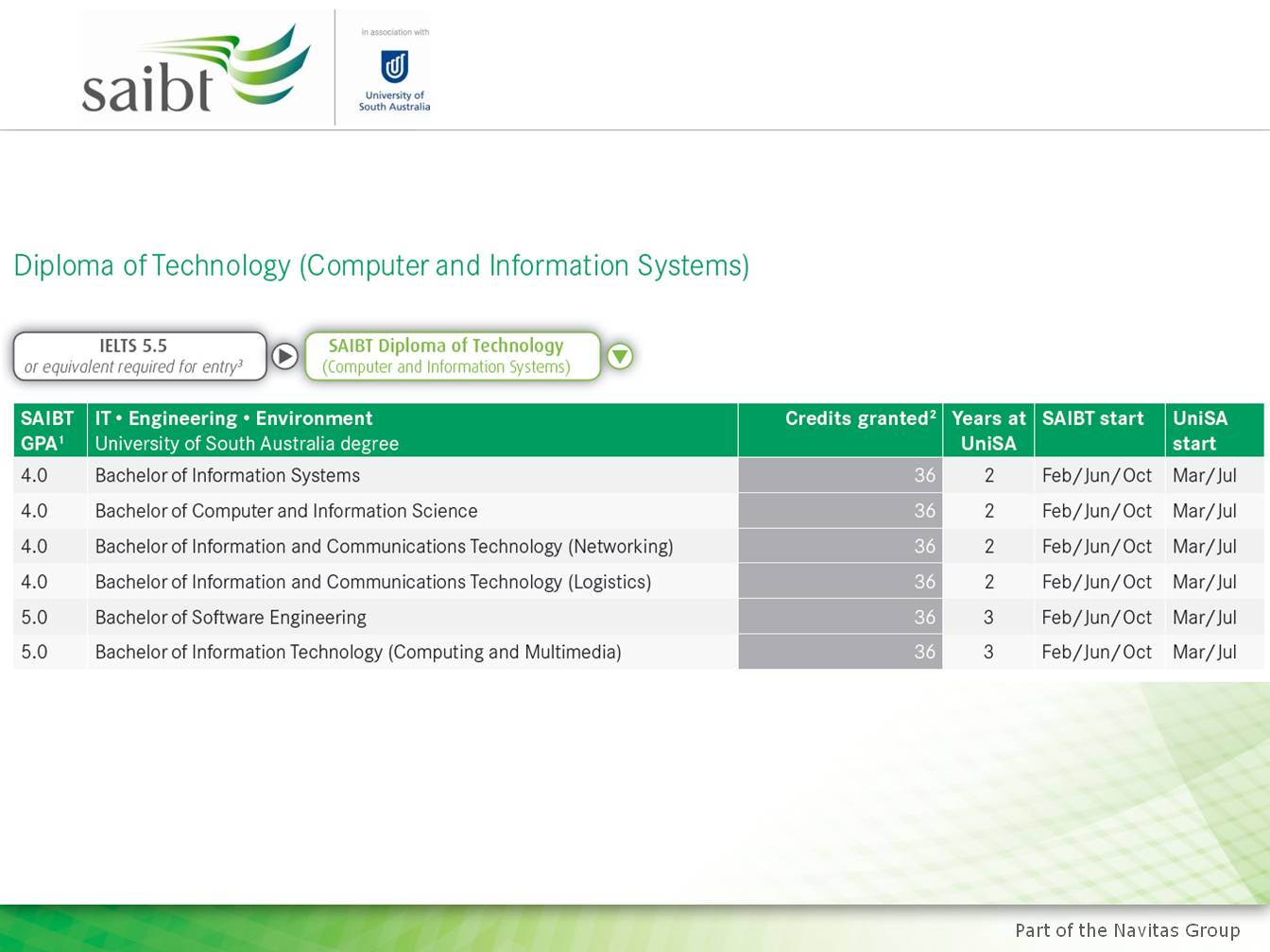Screen dimensions: 1270x952
Task: Select the SAIBT Diploma of Technology box
Action: [453, 356]
